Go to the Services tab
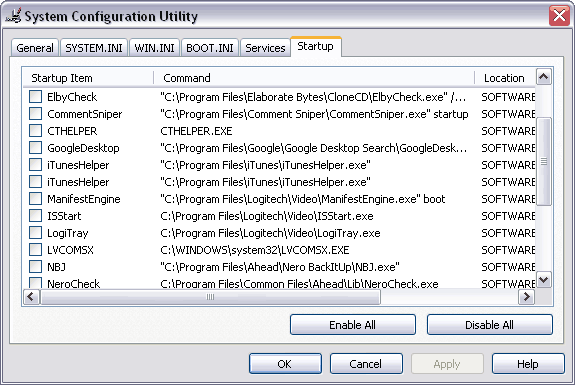575x385 pixels. (265, 48)
